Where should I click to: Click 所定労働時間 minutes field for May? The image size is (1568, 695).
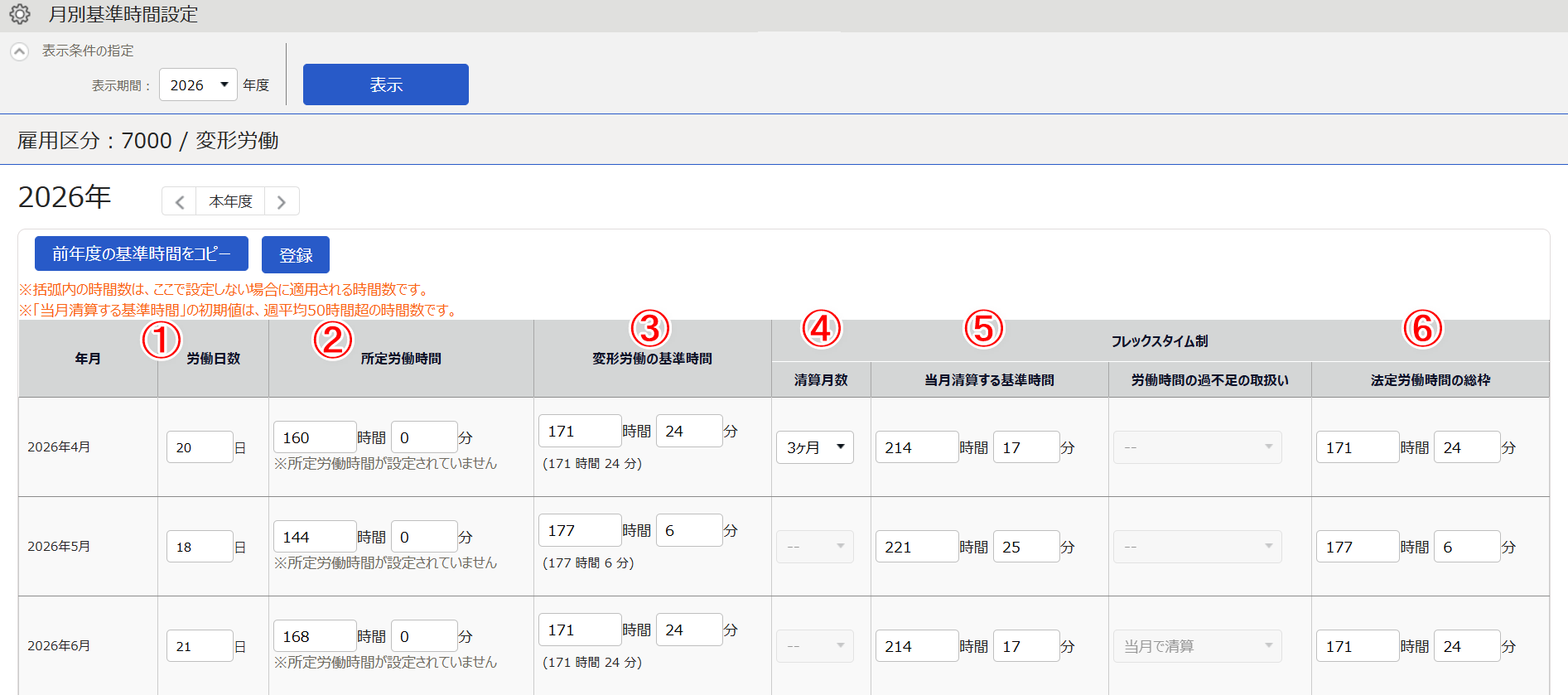click(x=424, y=537)
